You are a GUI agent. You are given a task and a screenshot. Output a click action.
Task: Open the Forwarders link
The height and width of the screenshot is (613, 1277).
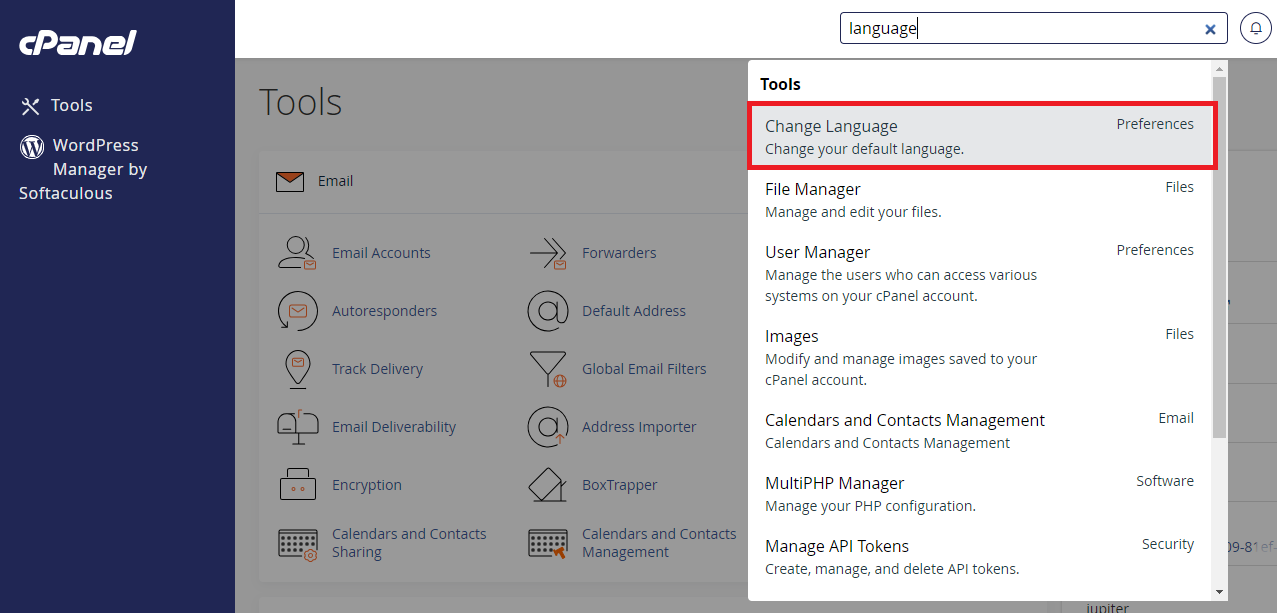pos(619,253)
